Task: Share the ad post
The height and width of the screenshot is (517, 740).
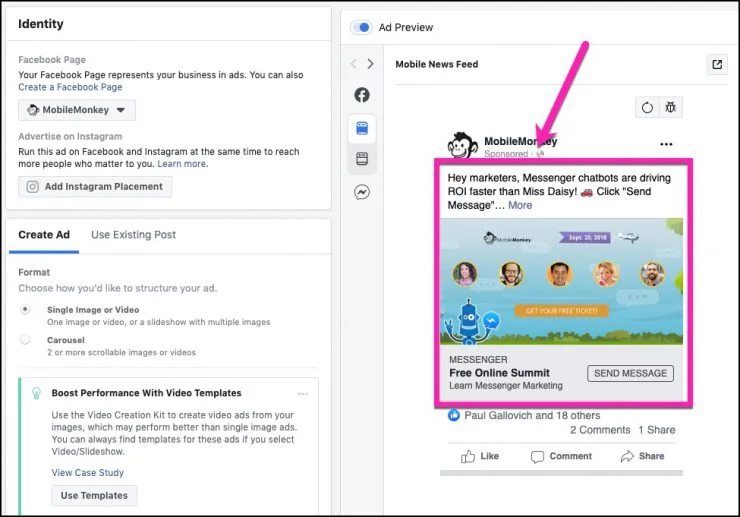Action: (x=642, y=457)
